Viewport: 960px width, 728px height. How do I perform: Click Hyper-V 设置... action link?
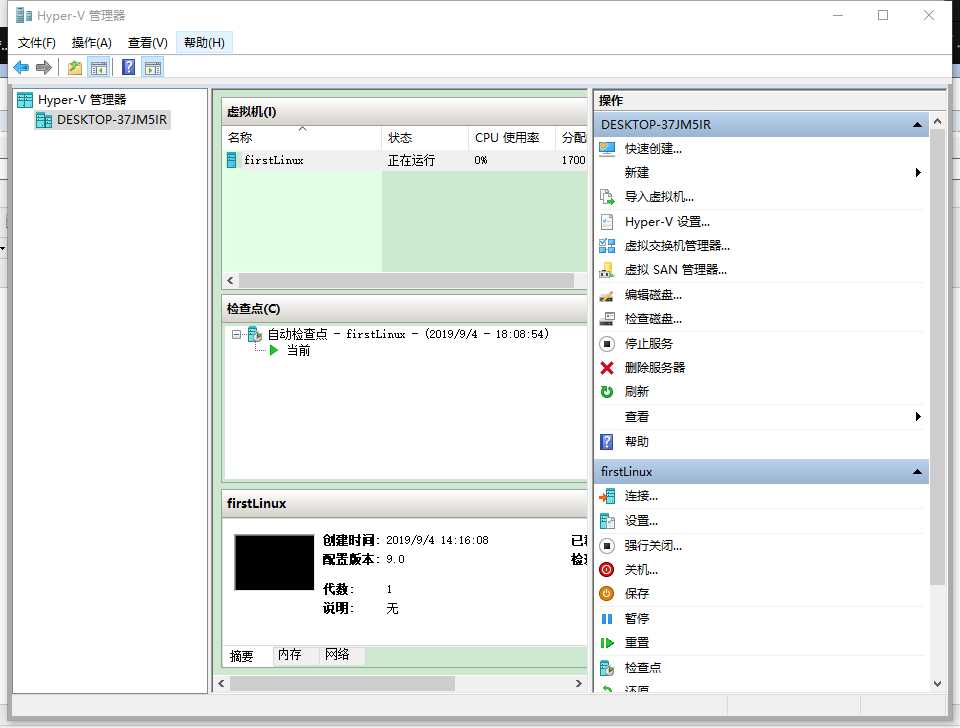(x=667, y=222)
